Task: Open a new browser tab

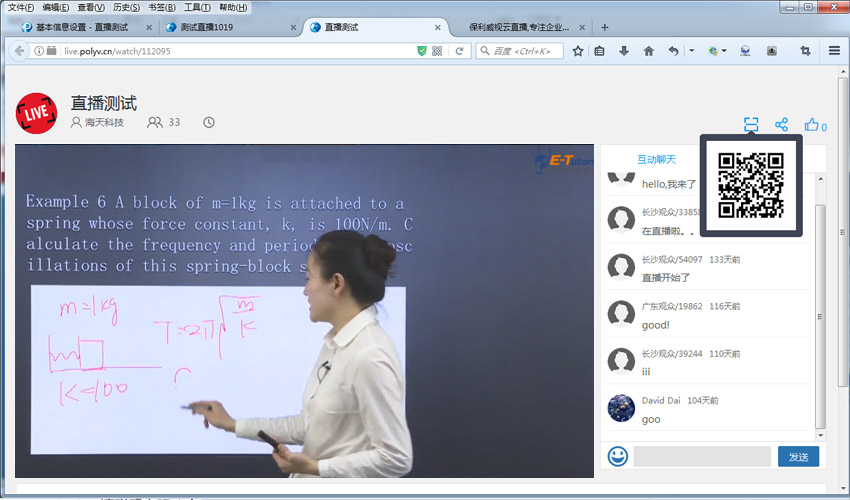Action: click(605, 27)
